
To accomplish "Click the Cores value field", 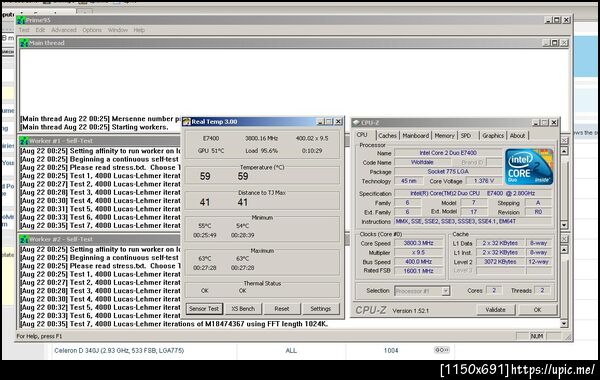I will coord(494,290).
